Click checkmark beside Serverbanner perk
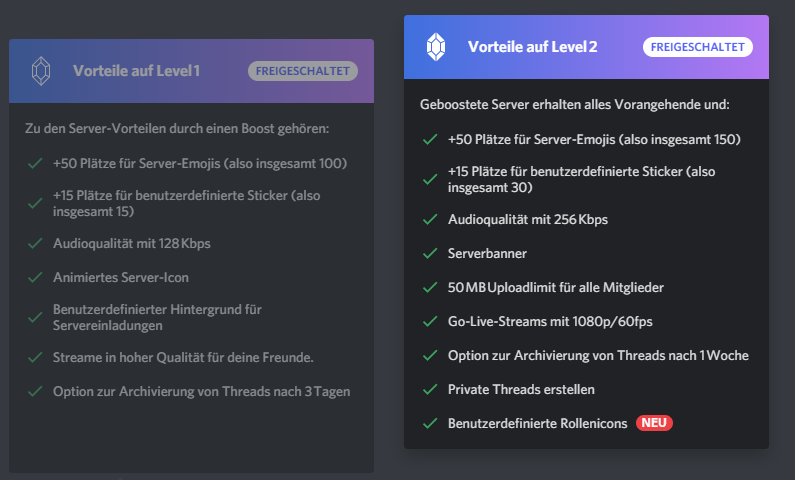795x480 pixels. click(431, 255)
